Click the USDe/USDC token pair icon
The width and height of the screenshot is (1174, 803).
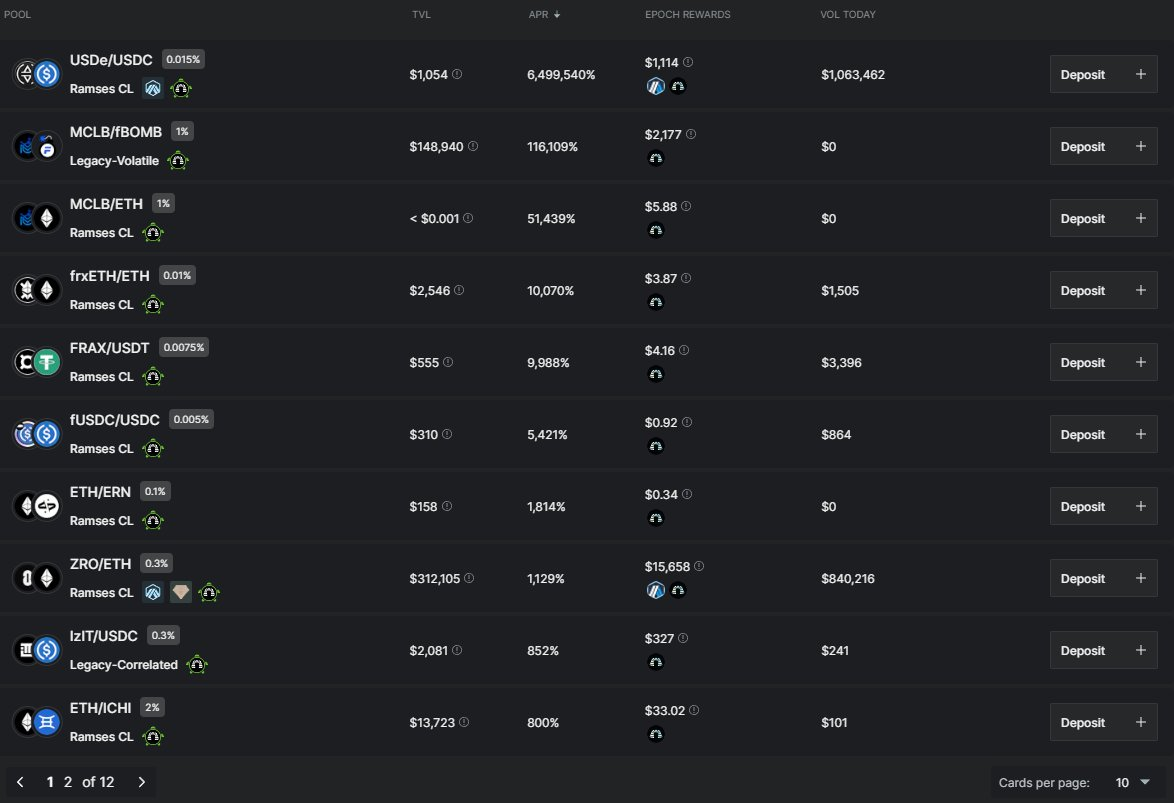tap(37, 74)
